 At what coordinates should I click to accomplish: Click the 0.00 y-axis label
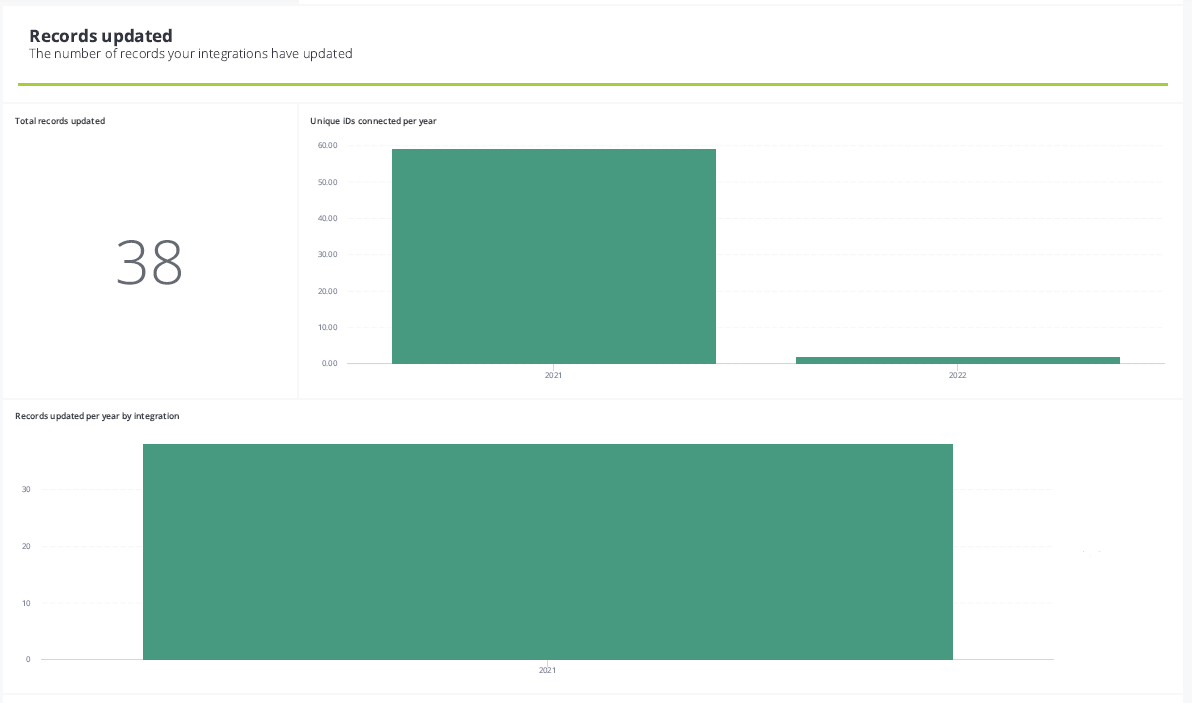(330, 363)
